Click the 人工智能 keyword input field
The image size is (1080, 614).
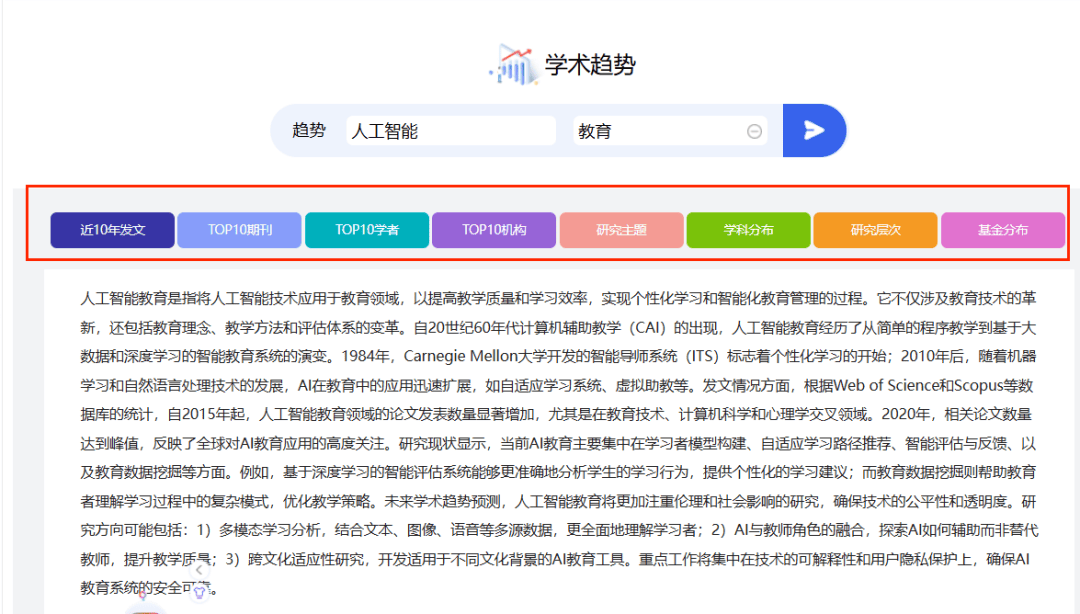(450, 131)
